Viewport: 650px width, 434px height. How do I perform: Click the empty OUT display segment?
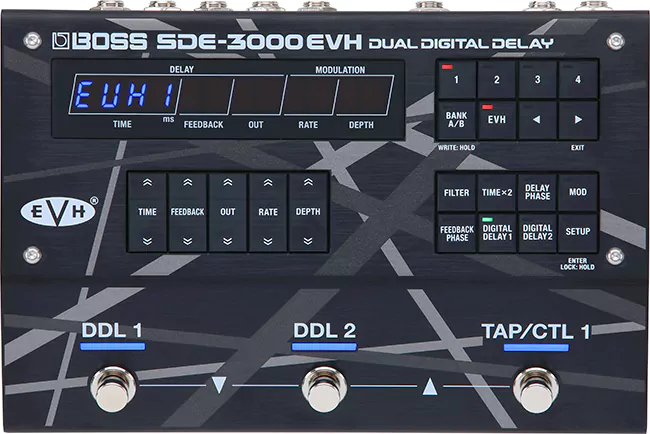pyautogui.click(x=257, y=95)
